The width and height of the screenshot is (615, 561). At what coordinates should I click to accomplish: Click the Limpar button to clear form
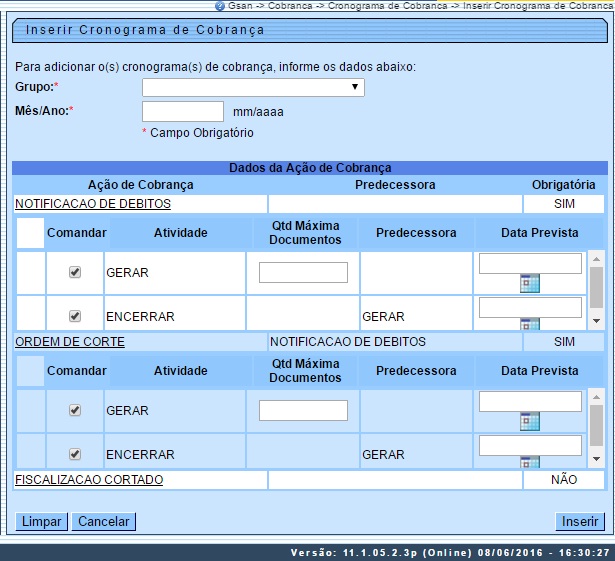(41, 522)
